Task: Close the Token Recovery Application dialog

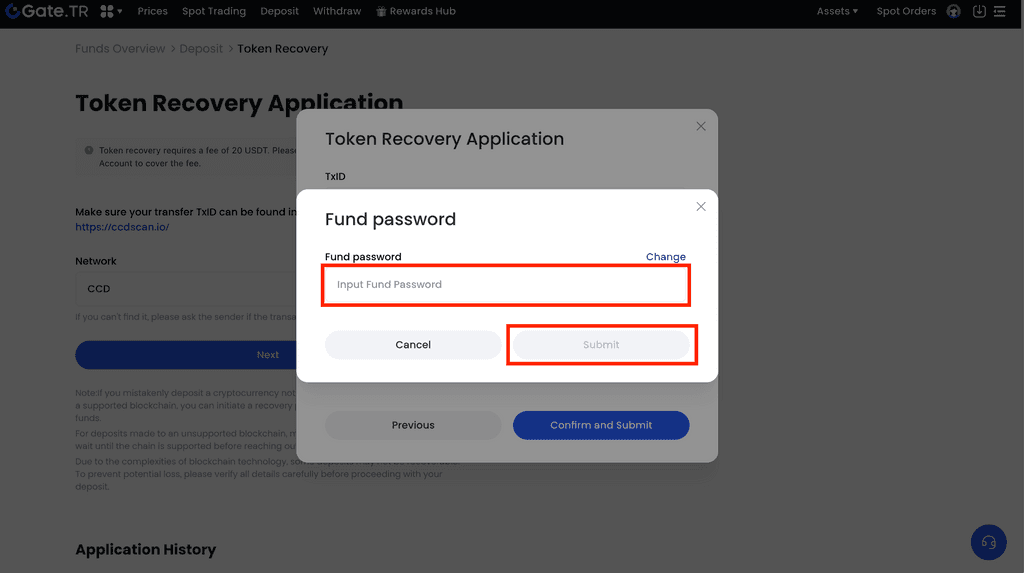Action: [x=701, y=126]
